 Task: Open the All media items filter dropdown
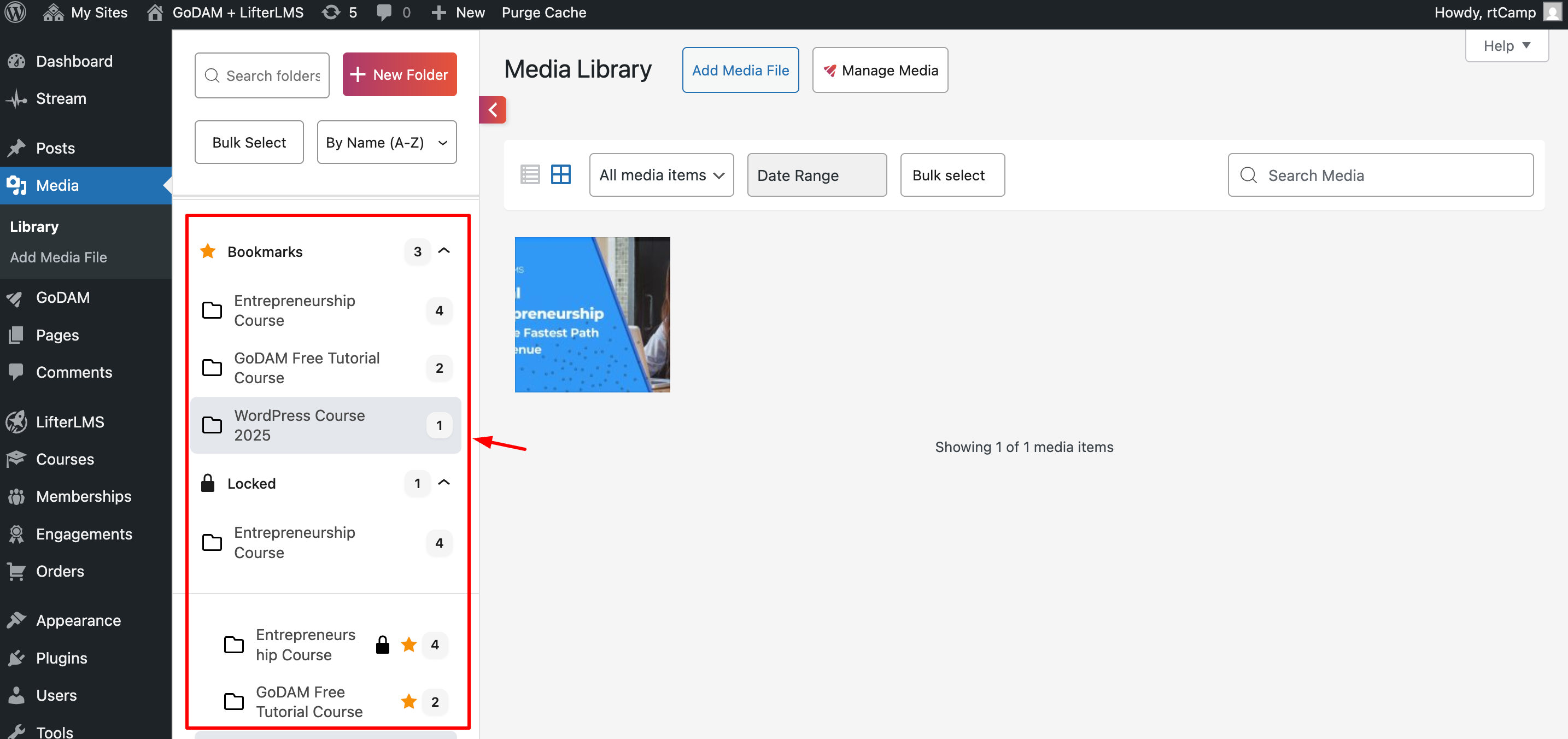(661, 175)
